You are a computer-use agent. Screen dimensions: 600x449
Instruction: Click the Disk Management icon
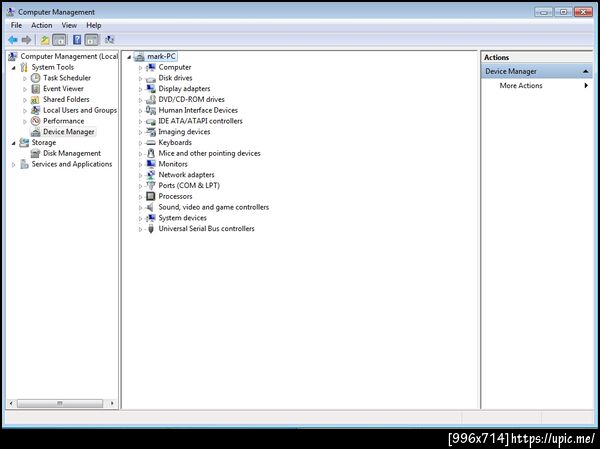tap(35, 153)
